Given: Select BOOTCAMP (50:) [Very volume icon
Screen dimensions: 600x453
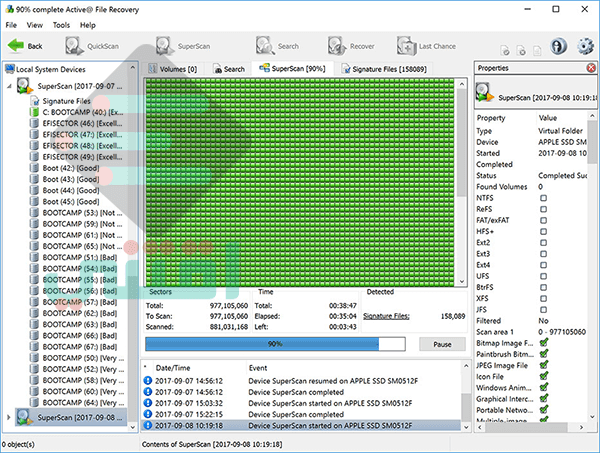Looking at the screenshot, I should tap(34, 358).
